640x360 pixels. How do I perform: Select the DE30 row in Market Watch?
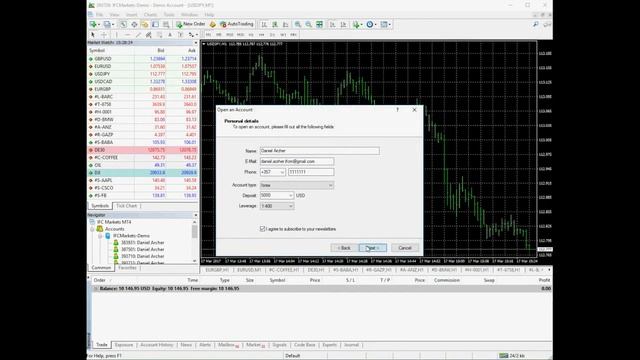pos(143,150)
